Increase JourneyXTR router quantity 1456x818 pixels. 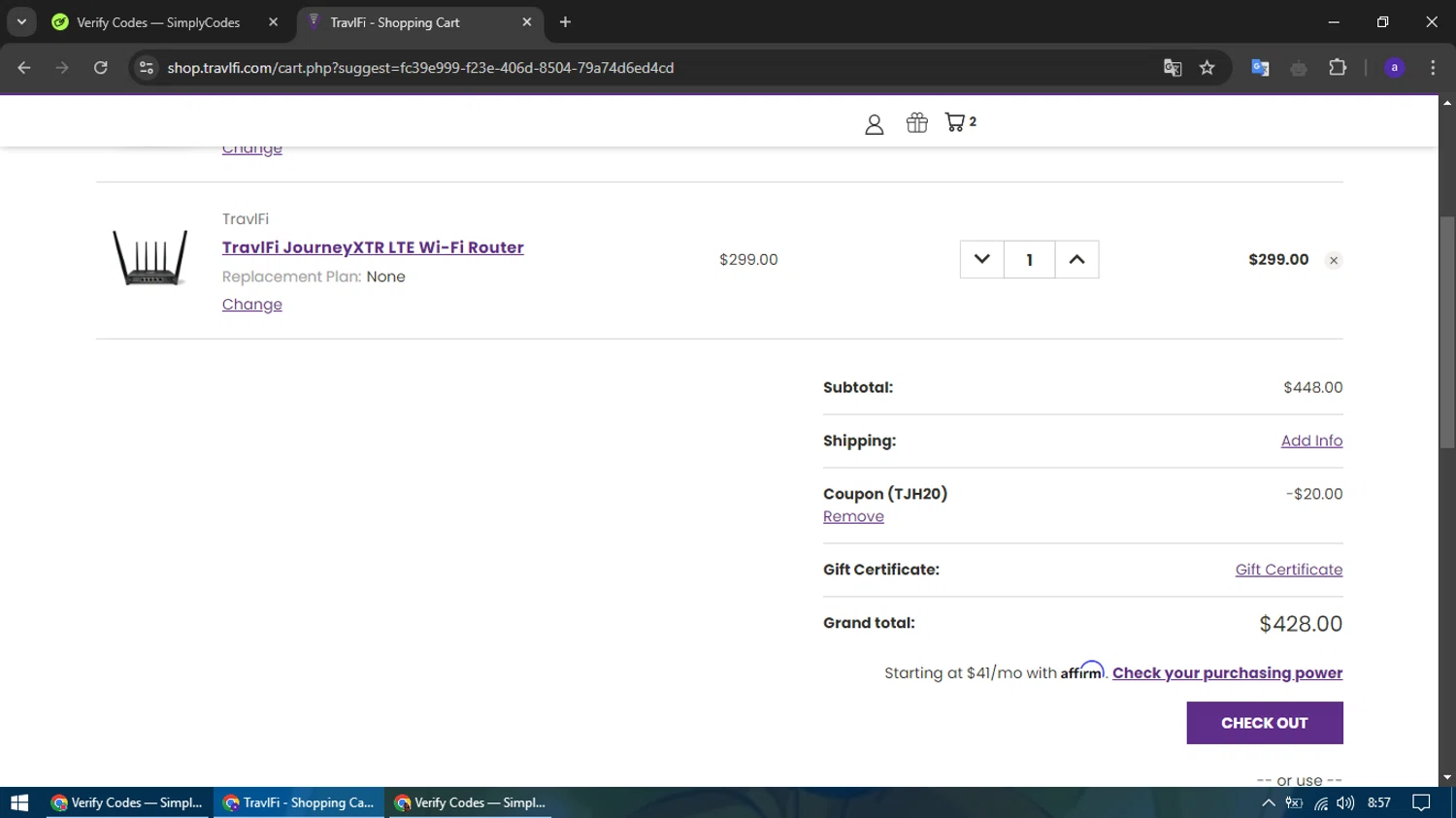[x=1076, y=259]
